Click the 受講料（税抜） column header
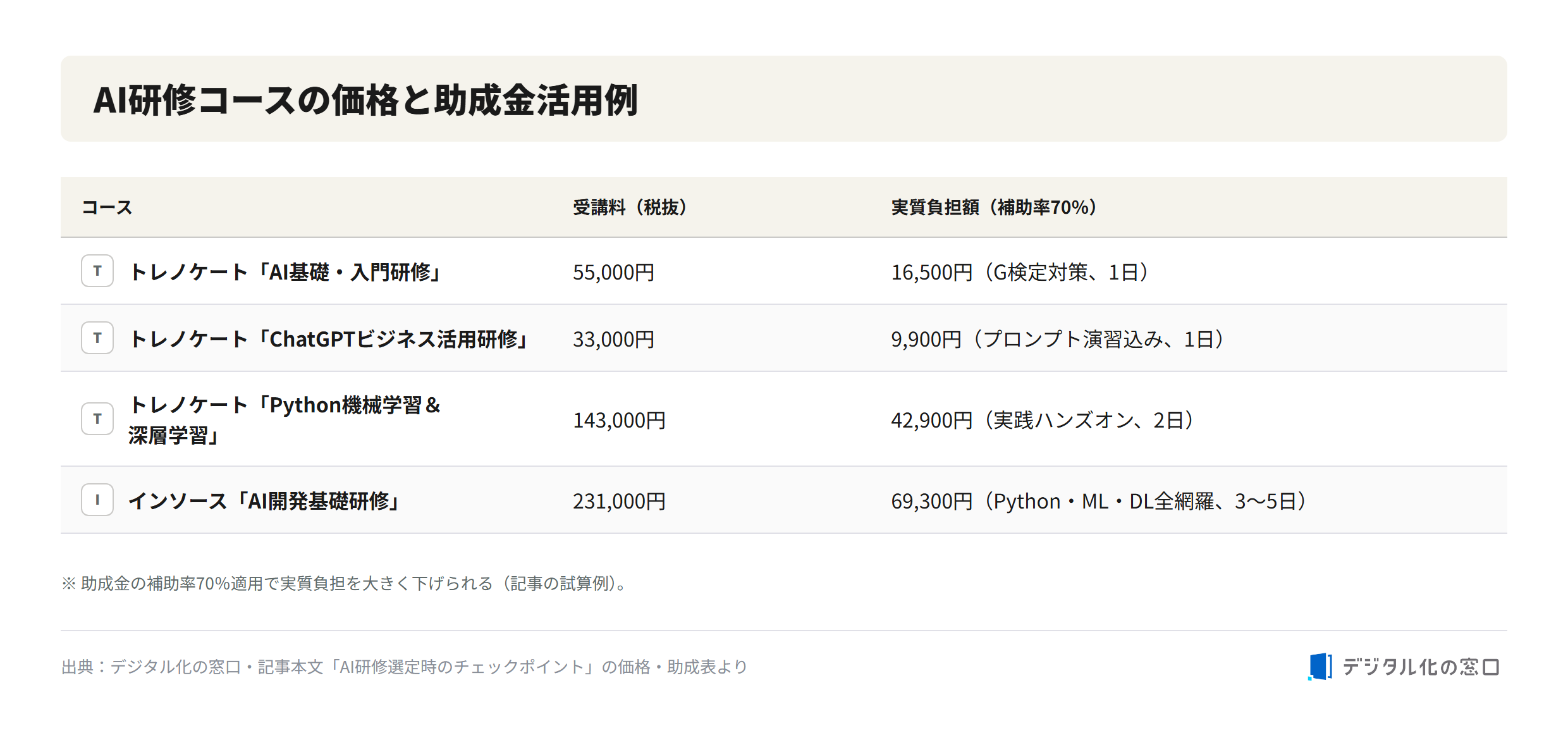The height and width of the screenshot is (740, 1568). (x=630, y=207)
